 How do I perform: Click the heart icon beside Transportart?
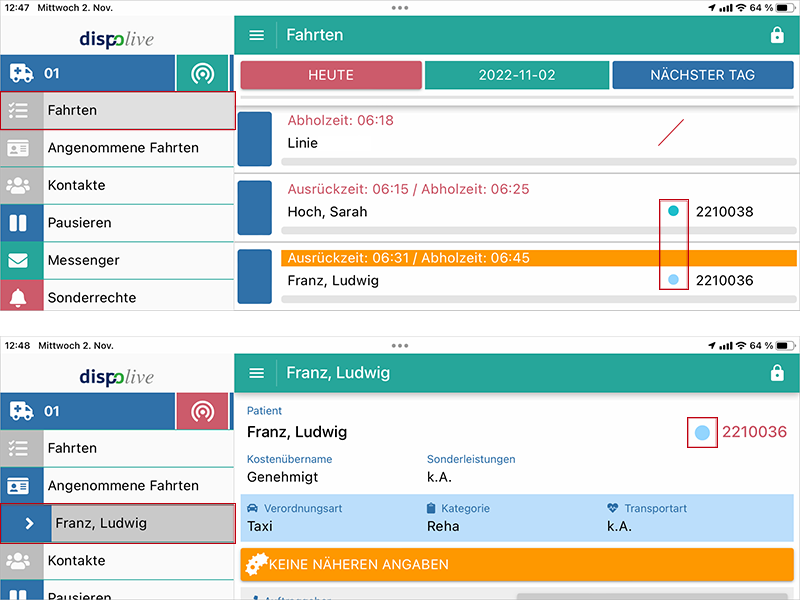tap(613, 508)
